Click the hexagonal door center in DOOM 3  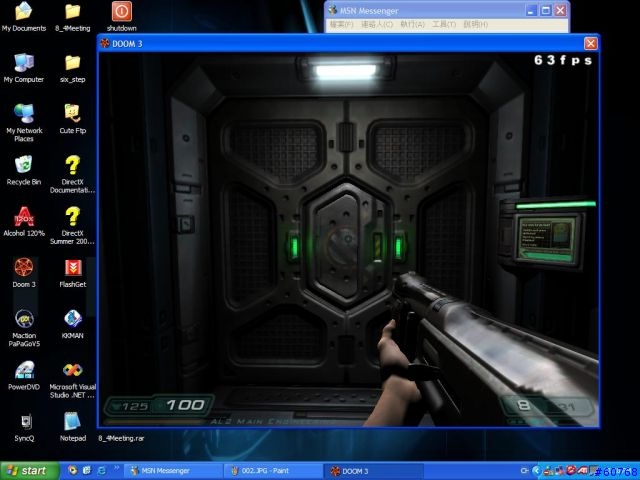click(346, 243)
